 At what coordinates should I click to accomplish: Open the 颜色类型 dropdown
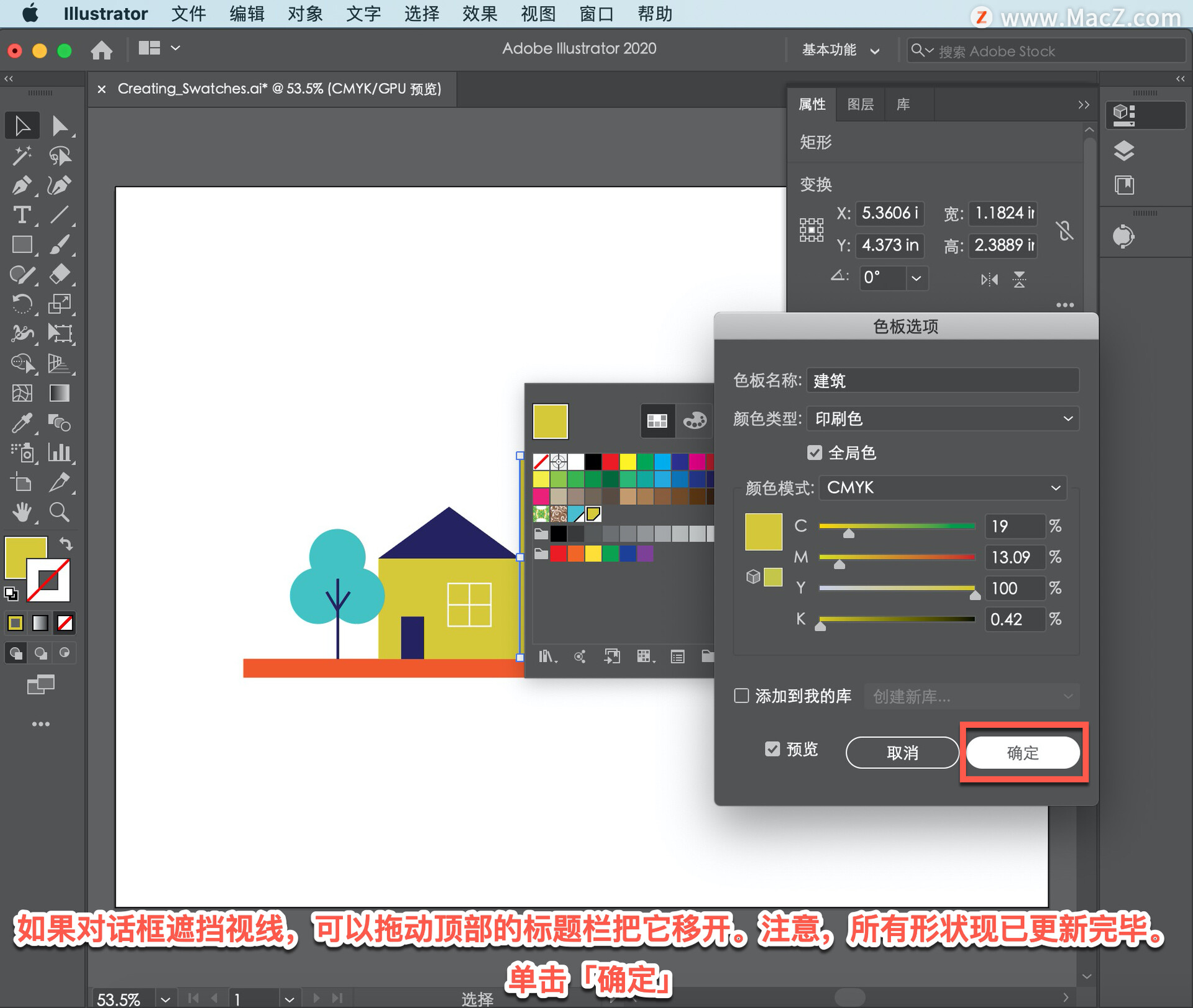point(942,419)
